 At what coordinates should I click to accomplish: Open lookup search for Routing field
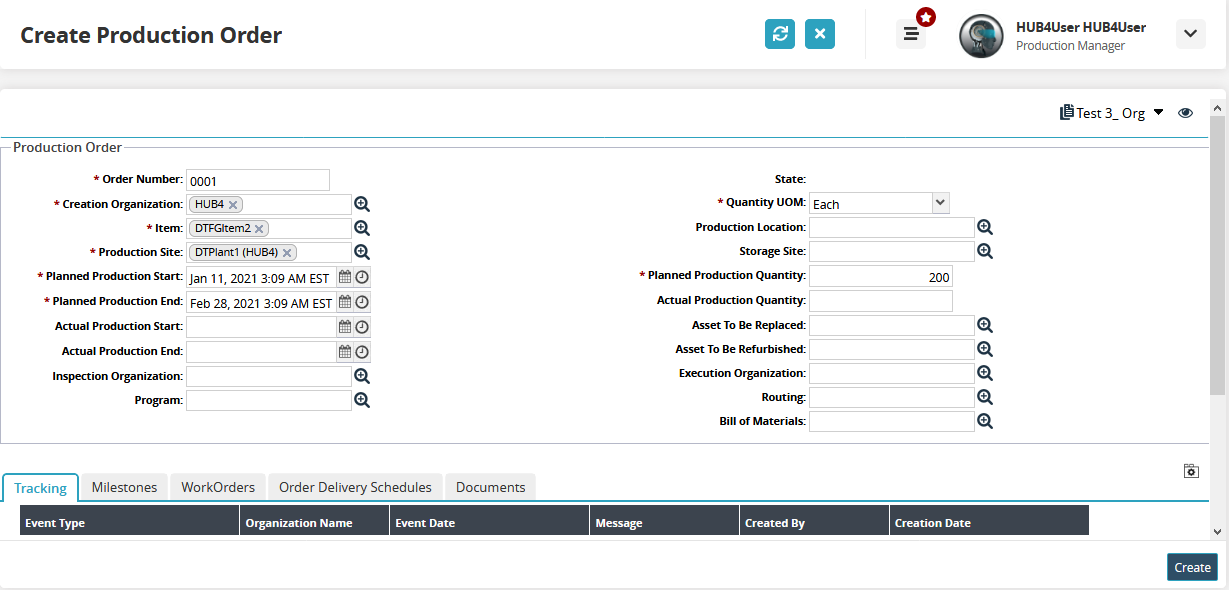coord(985,398)
